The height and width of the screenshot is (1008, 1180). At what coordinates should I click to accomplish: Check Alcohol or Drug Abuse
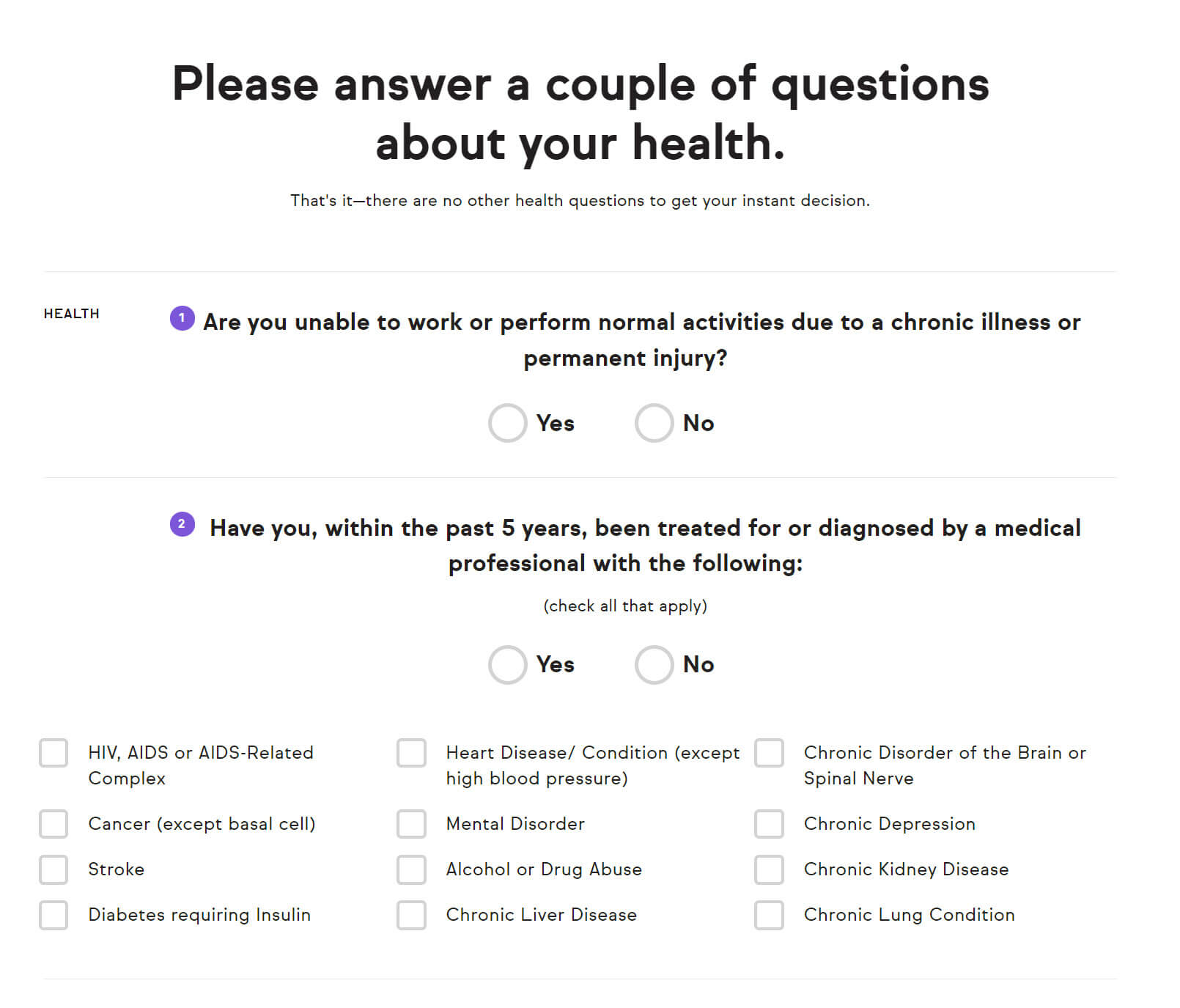point(411,869)
